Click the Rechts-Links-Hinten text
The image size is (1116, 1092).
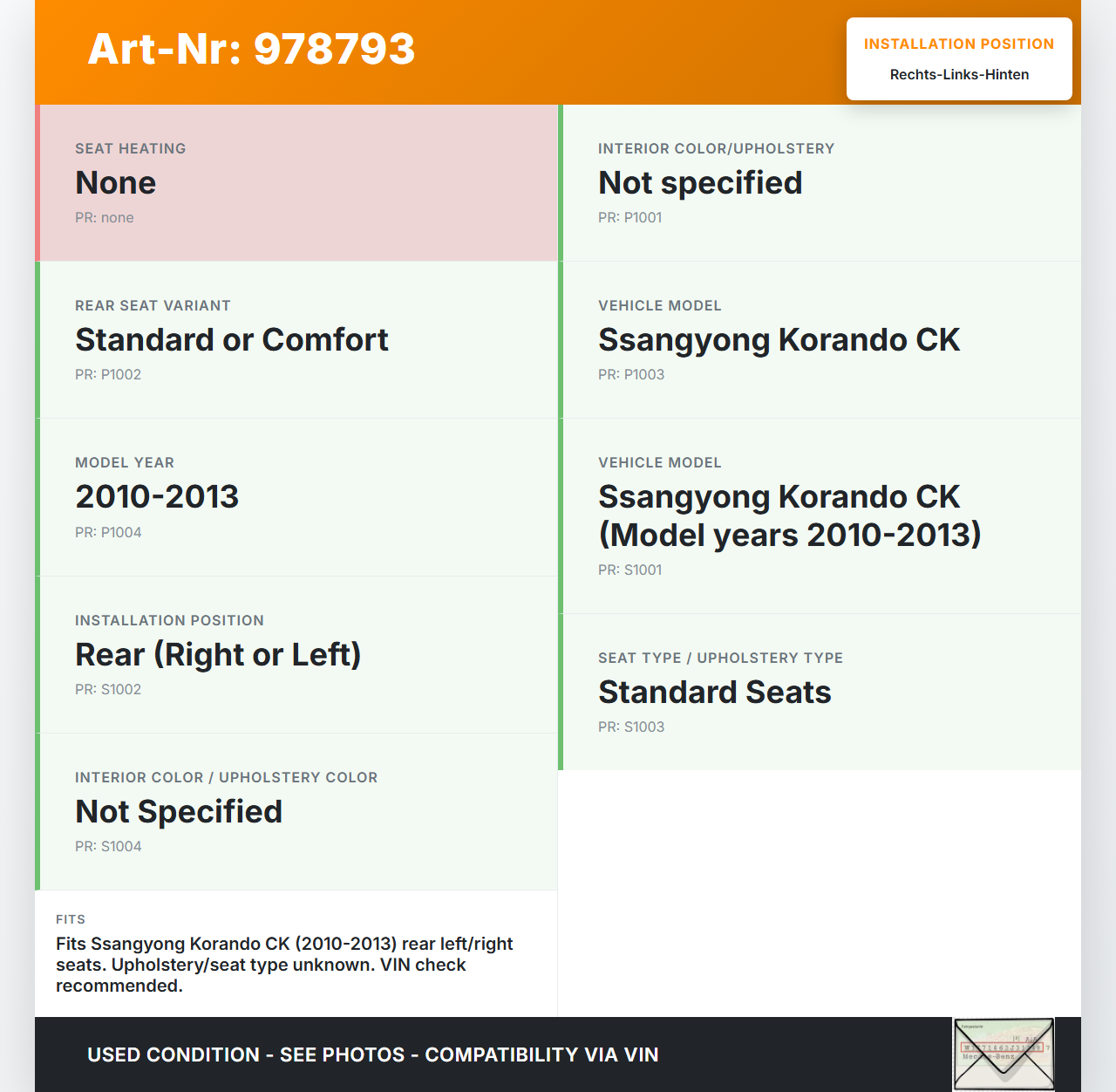point(959,75)
